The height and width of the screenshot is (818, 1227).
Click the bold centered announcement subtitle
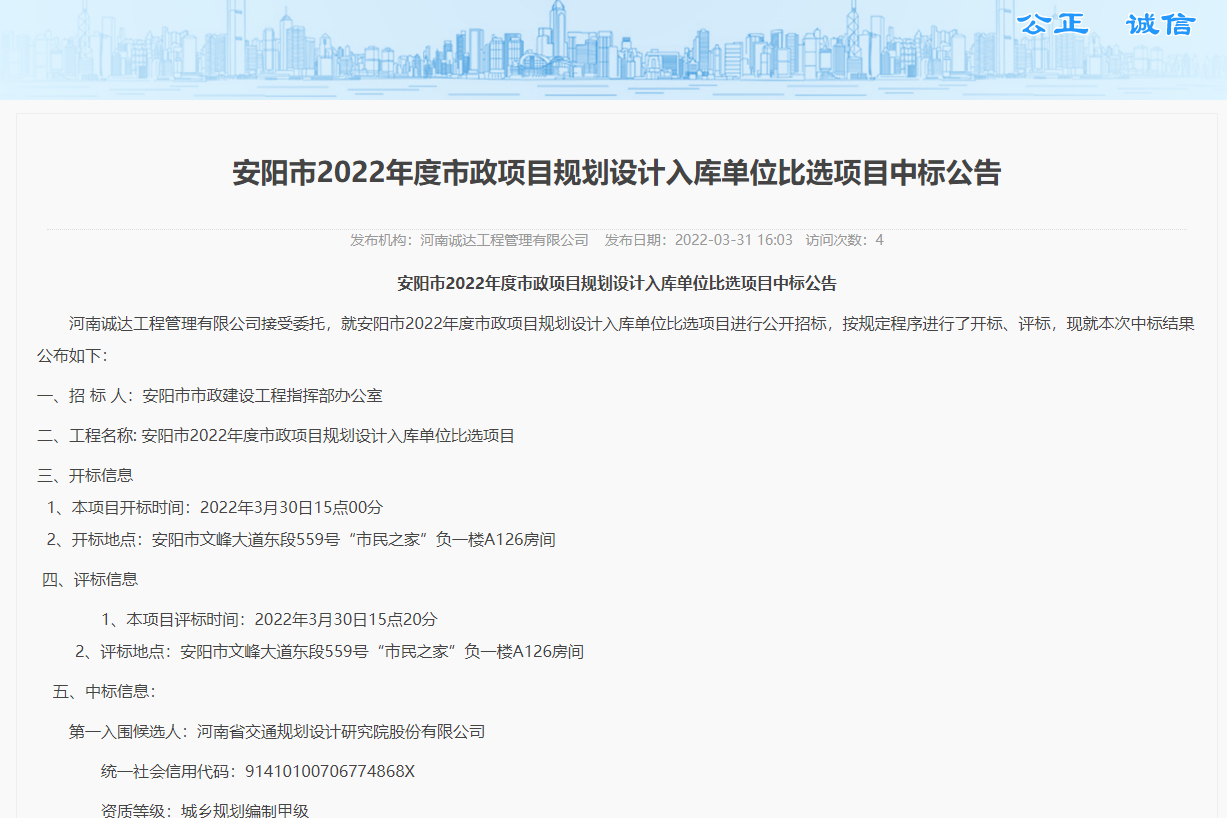(616, 283)
